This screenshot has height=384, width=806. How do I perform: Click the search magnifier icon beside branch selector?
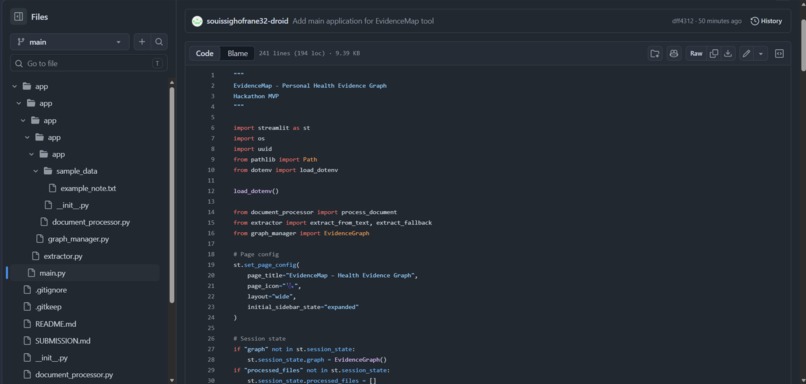159,42
